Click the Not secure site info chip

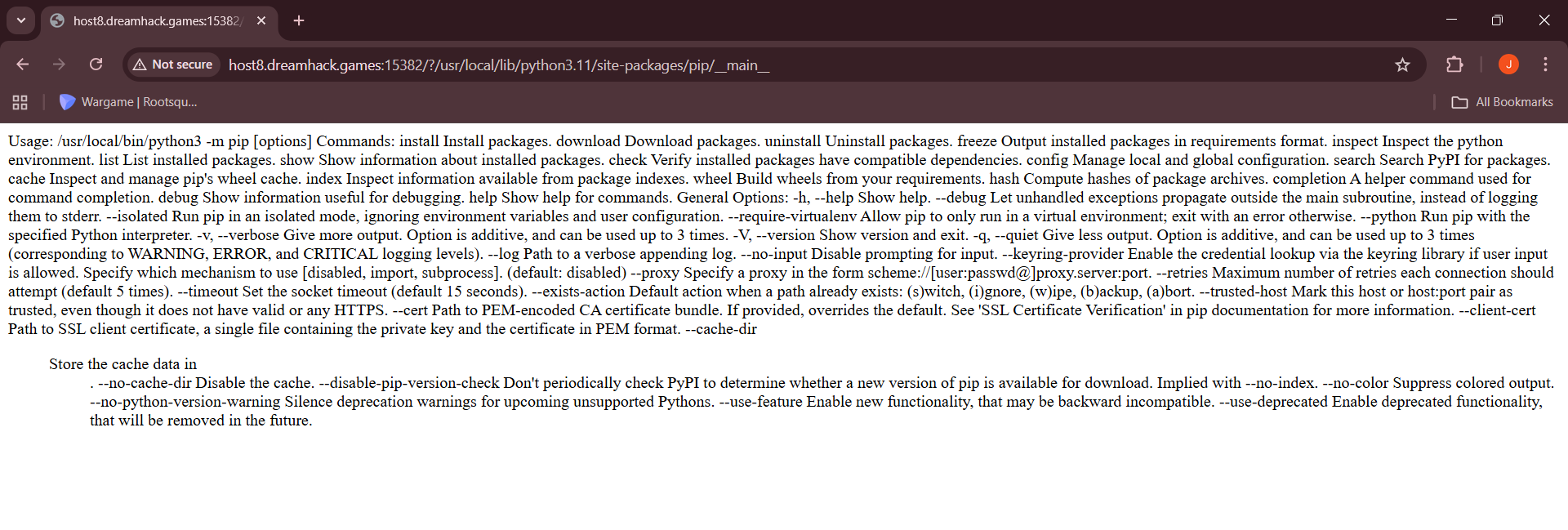[173, 65]
